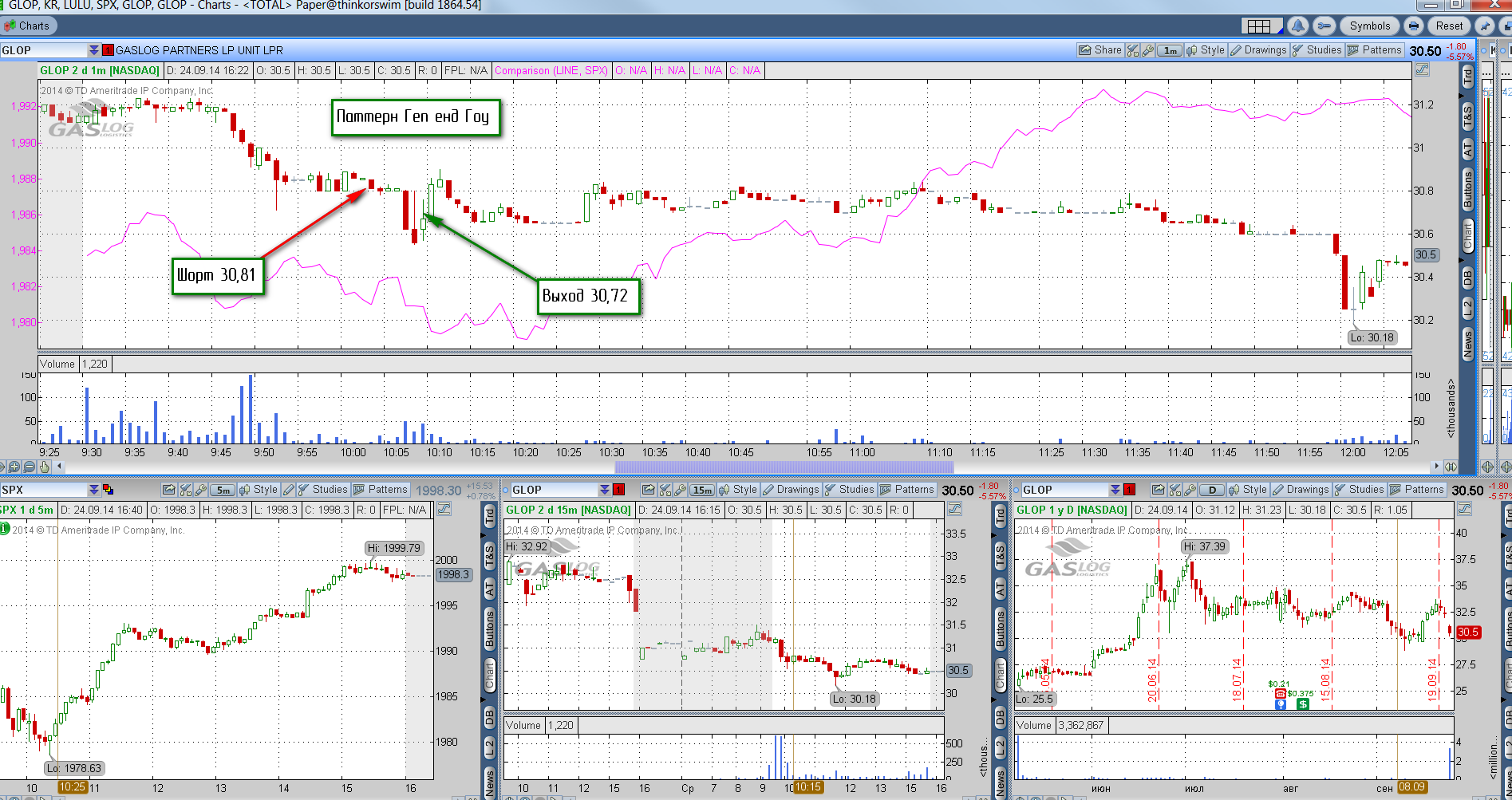Viewport: 1512px width, 800px height.
Task: Click Share in main chart toolbar
Action: point(1100,50)
